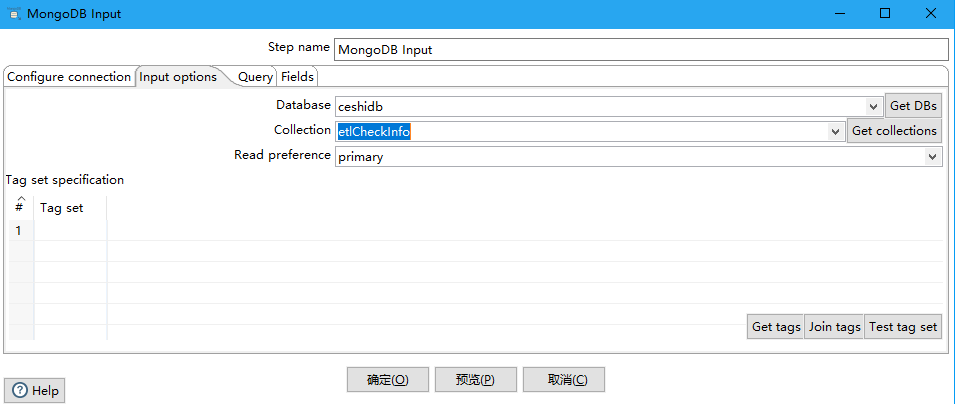Switch to the Configure connection tab
Viewport: 955px width, 404px height.
pos(69,77)
